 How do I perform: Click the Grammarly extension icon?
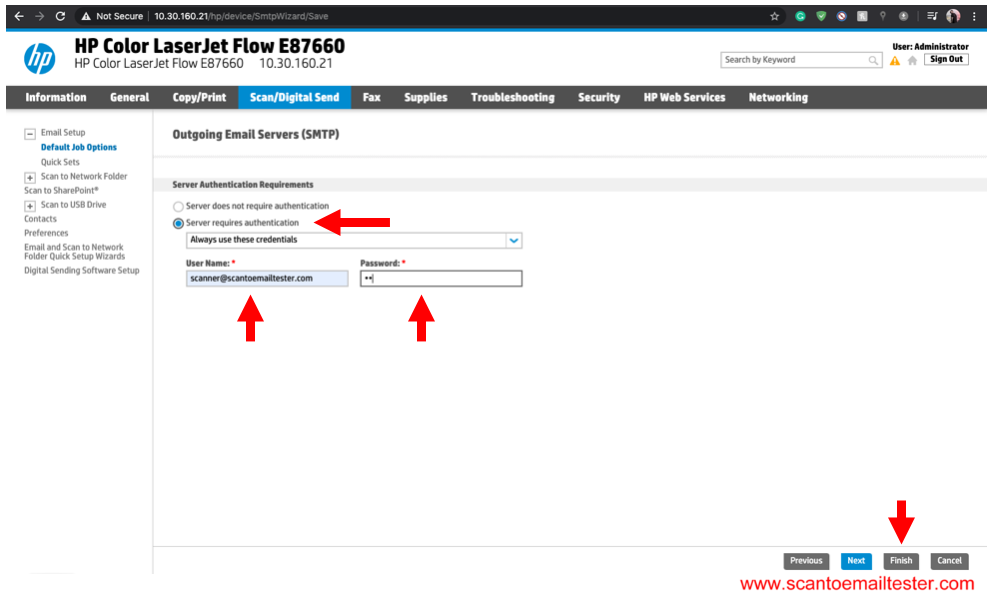[x=800, y=16]
